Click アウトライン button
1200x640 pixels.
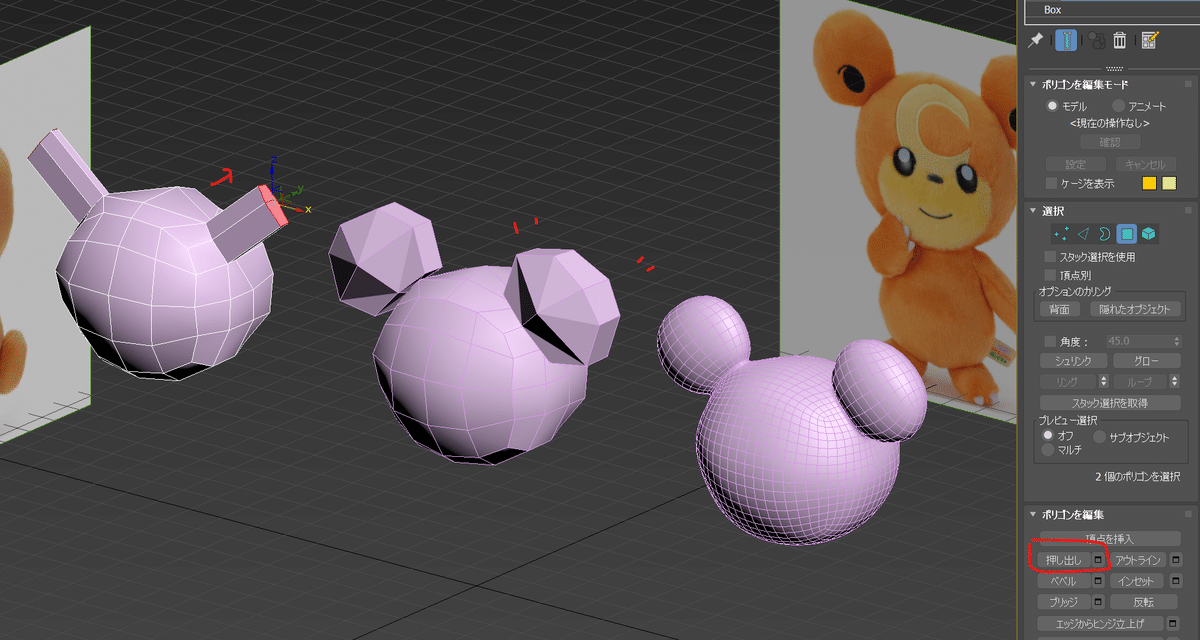pos(1139,559)
